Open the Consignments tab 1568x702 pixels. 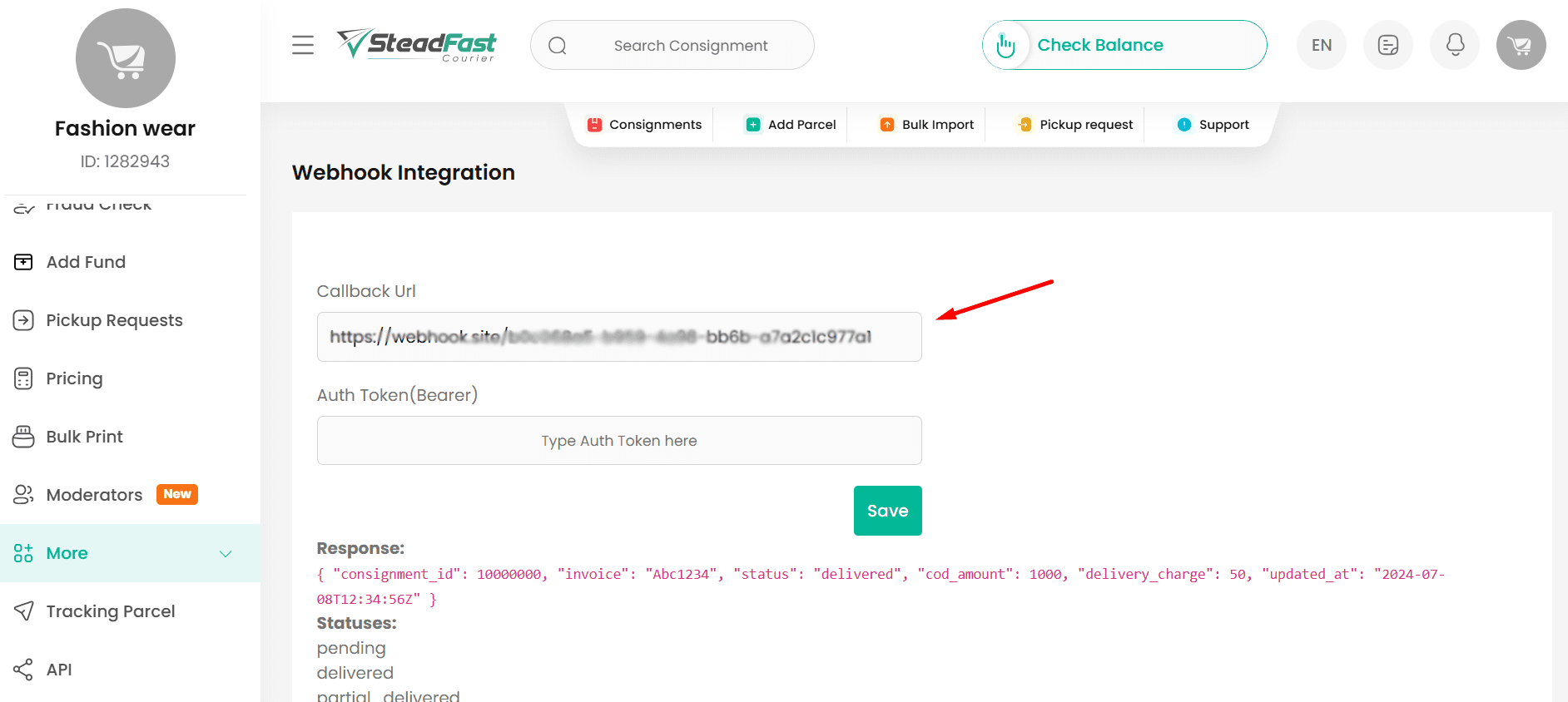point(644,125)
